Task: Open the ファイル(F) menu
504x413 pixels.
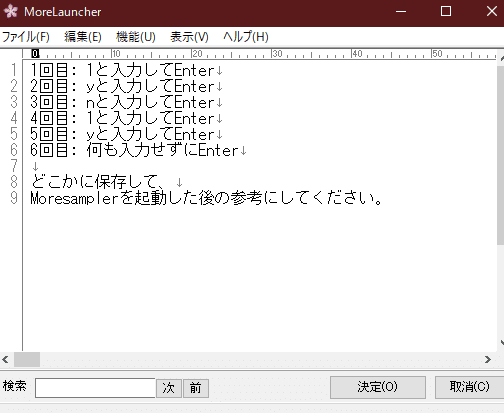Action: (26, 37)
